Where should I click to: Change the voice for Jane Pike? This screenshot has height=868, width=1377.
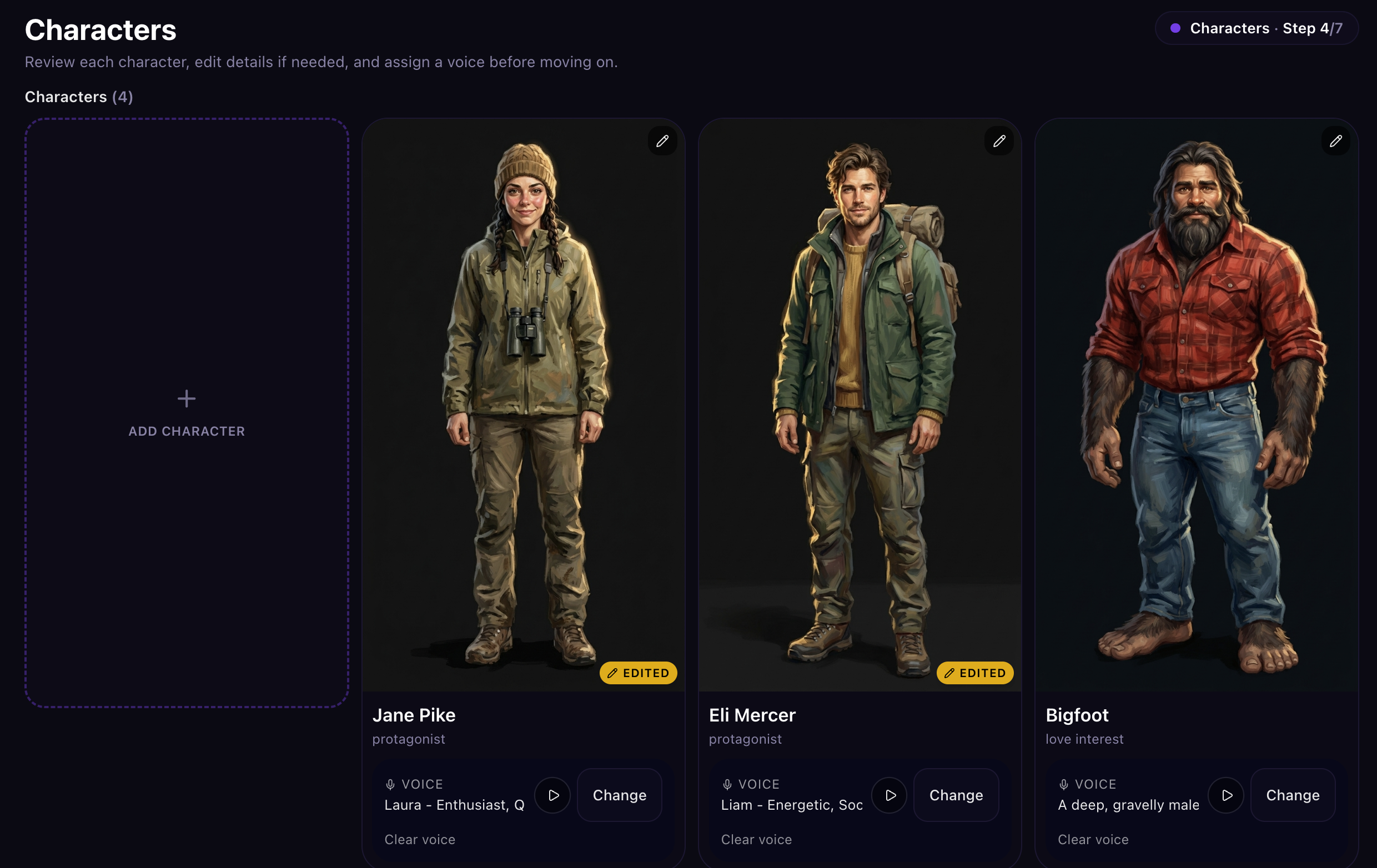pos(619,795)
